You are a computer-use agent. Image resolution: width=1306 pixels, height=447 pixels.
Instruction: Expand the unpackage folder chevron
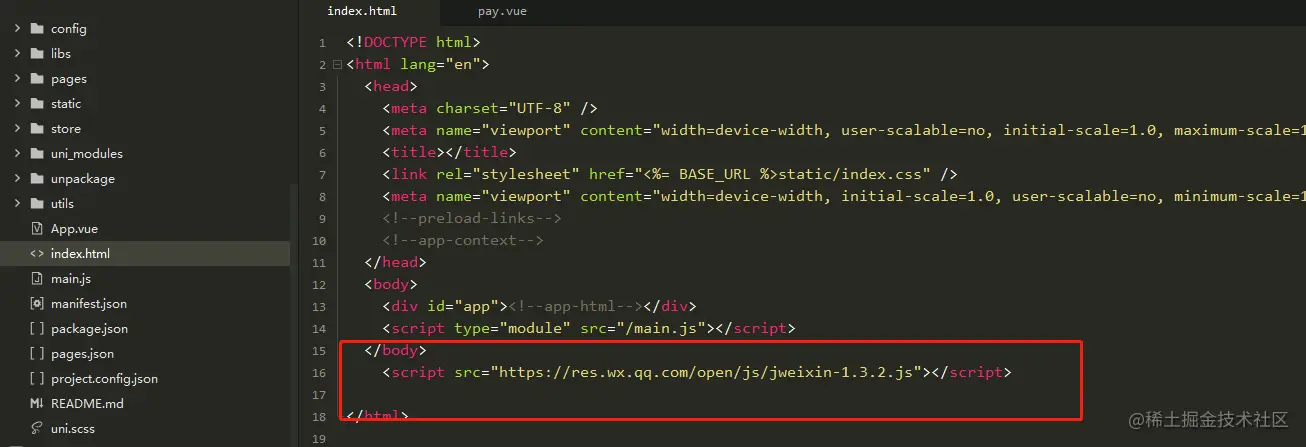tap(18, 179)
